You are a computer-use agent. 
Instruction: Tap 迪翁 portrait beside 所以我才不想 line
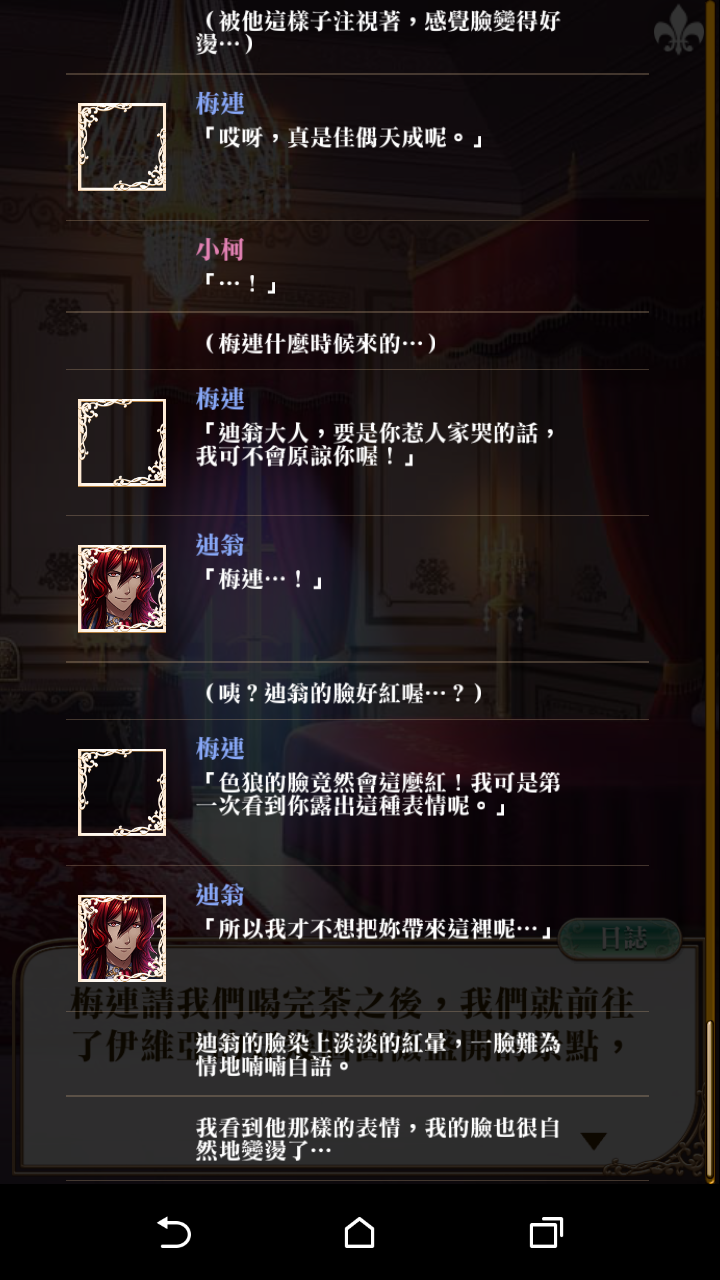click(122, 938)
